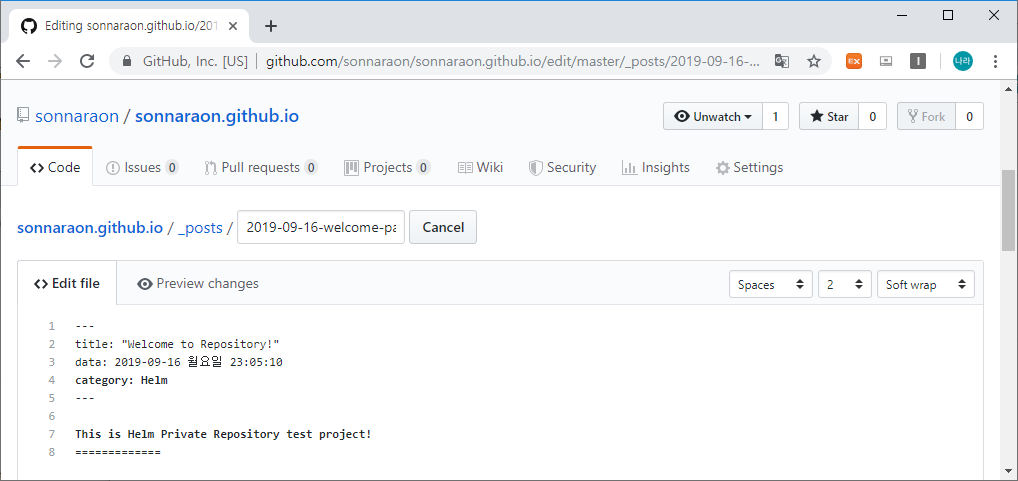Click the watchers count 1

pos(775,117)
